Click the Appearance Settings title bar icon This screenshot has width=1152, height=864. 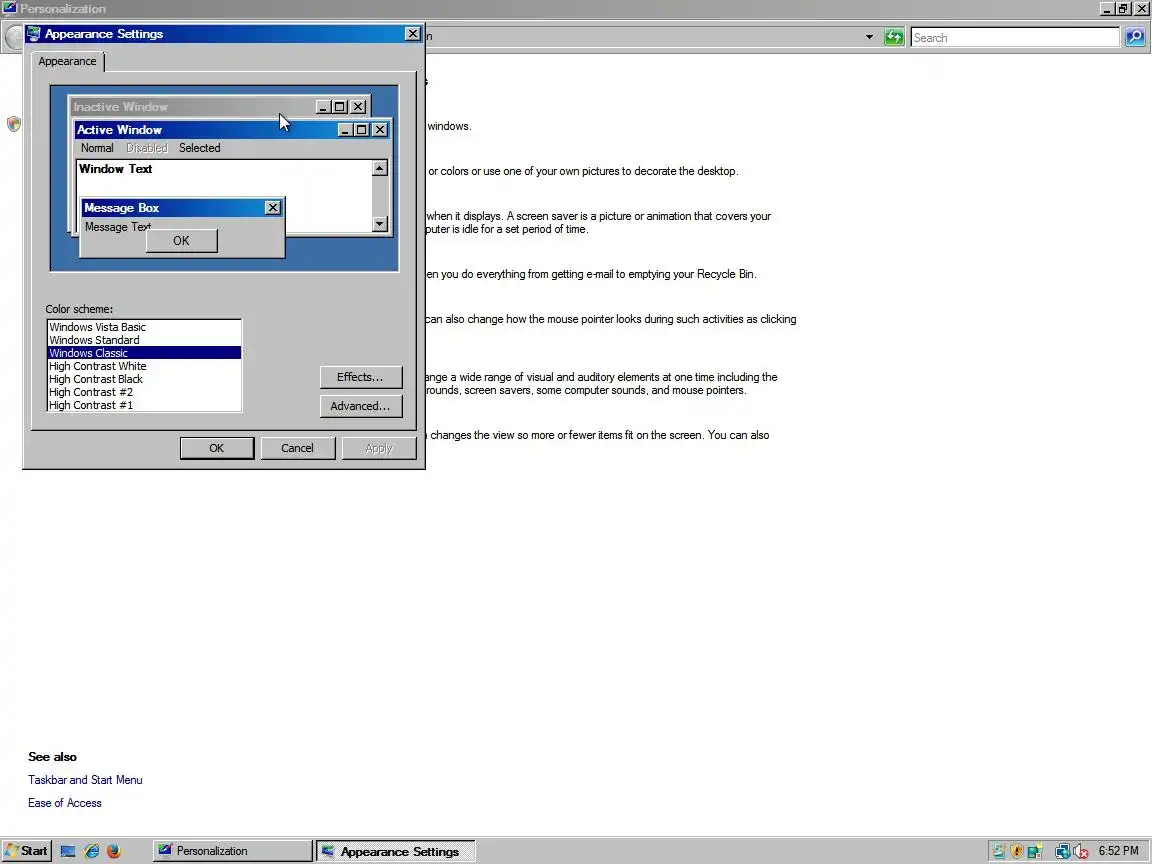point(34,34)
